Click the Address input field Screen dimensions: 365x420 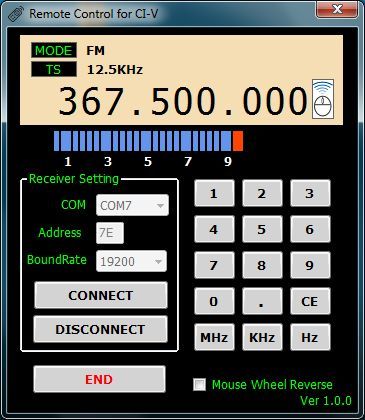(110, 233)
